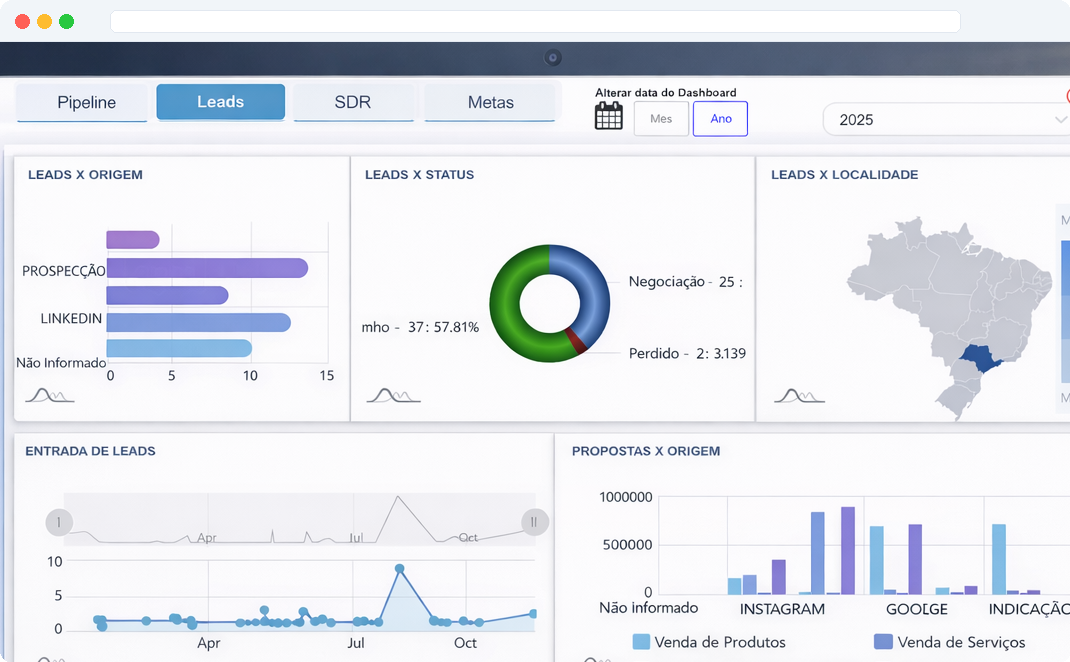The height and width of the screenshot is (662, 1070).
Task: Click chart icon under Leads x Status
Action: (393, 395)
